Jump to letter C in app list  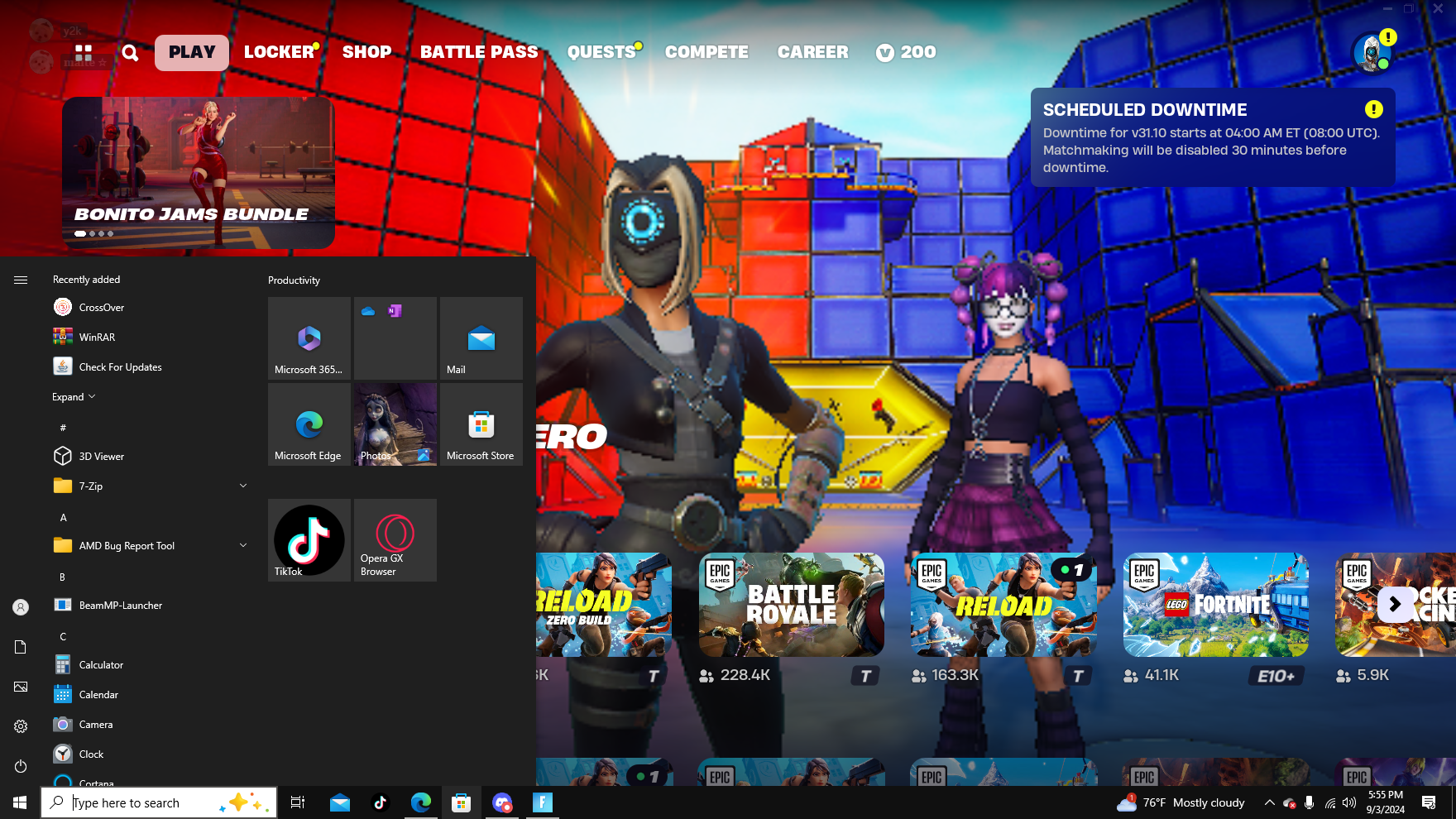pos(63,636)
